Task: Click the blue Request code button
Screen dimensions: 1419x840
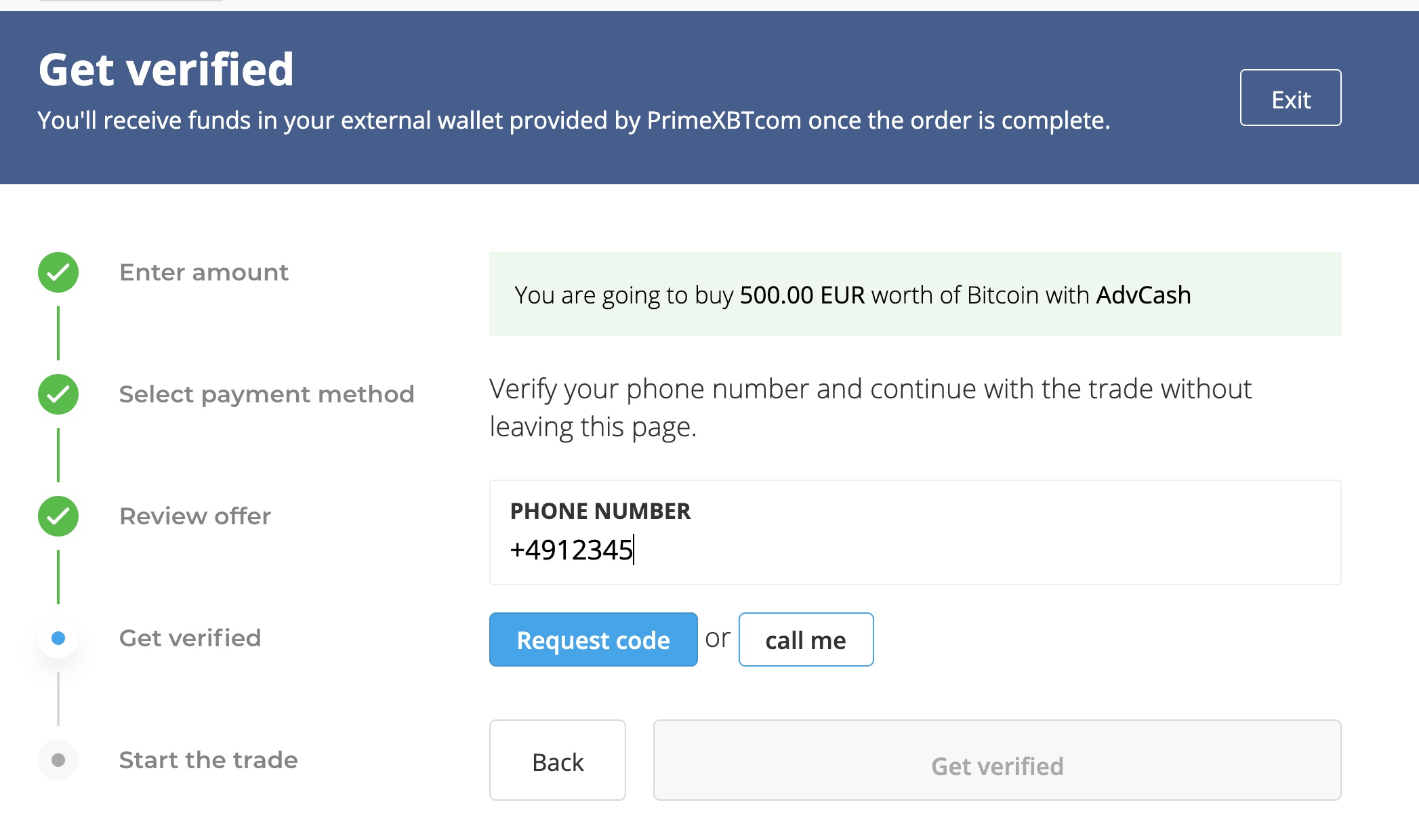Action: coord(593,639)
